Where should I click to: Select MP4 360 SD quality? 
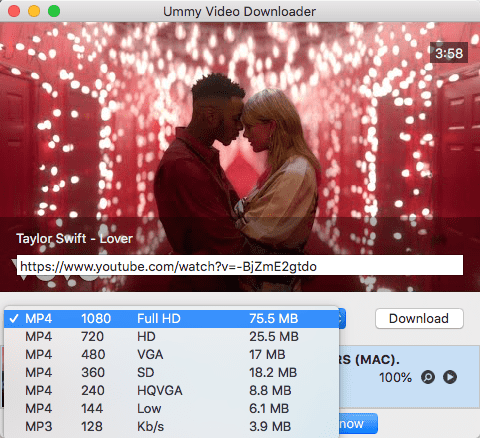[171, 373]
